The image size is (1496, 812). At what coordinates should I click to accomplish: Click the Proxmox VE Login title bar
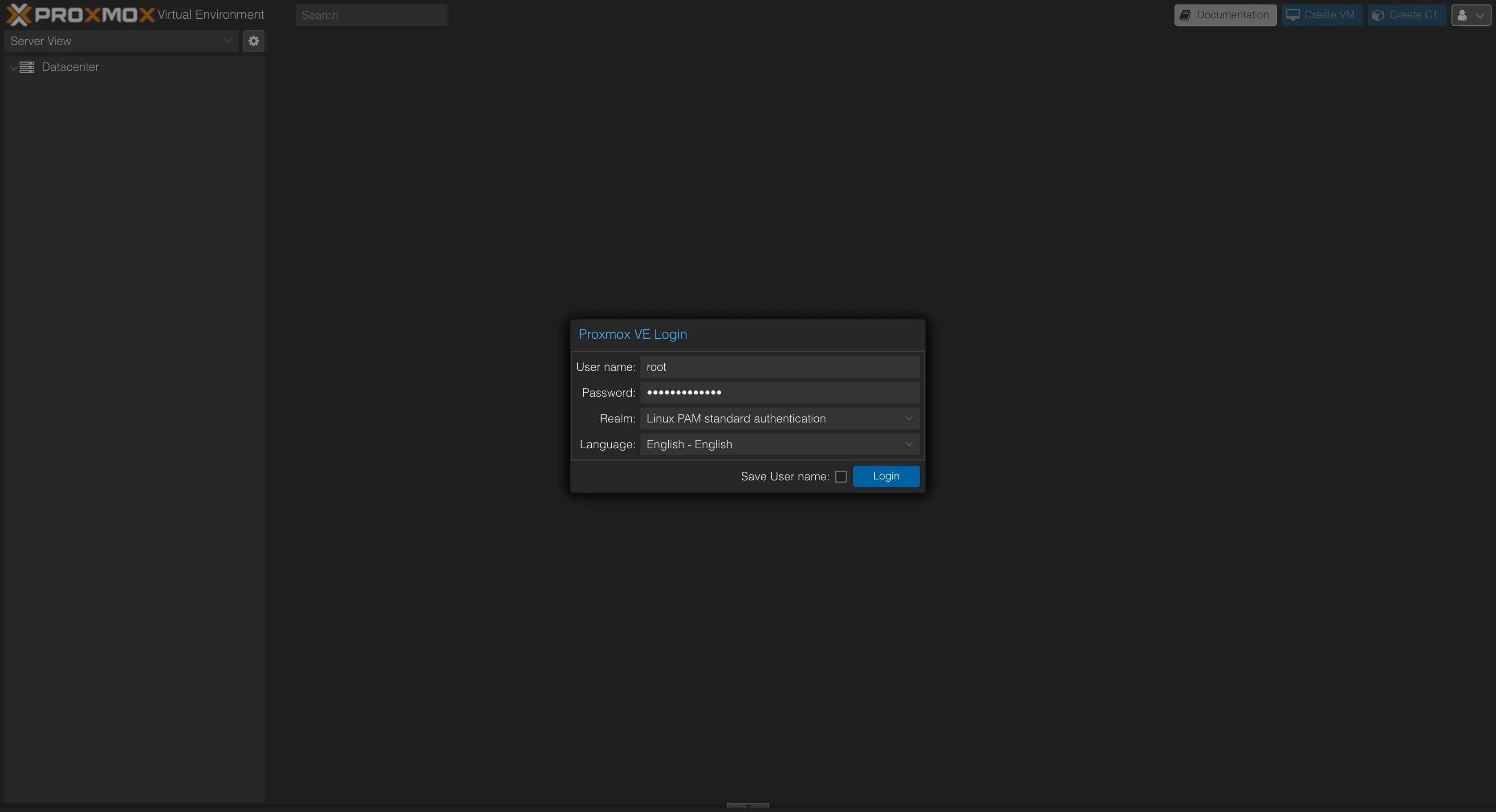pyautogui.click(x=747, y=335)
